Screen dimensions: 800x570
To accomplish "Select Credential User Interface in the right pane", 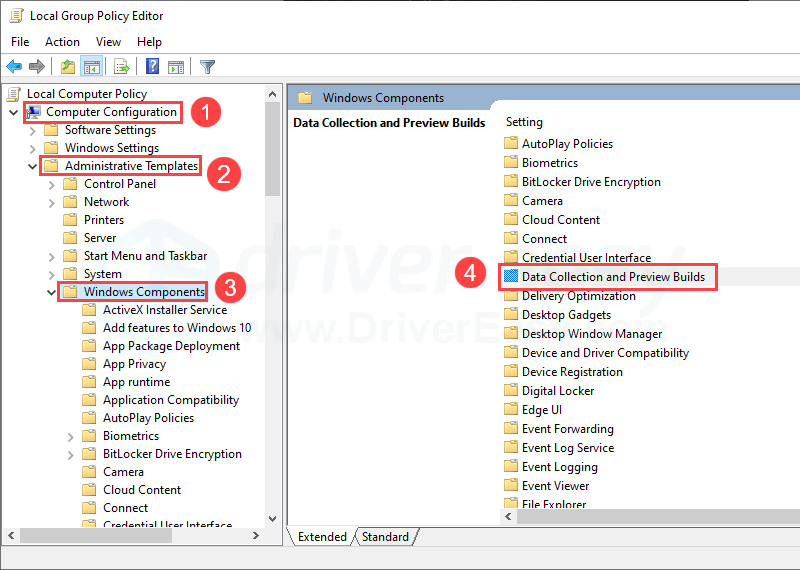I will click(586, 258).
